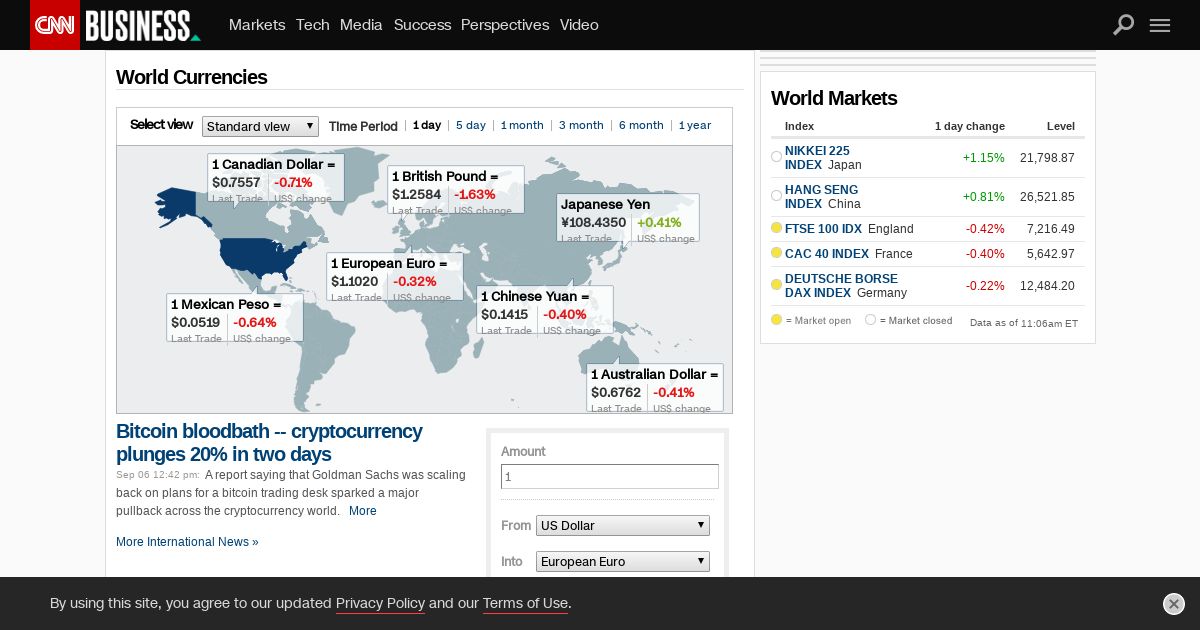Choose the 6 month time period
Screen dimensions: 1200x630
click(x=641, y=125)
